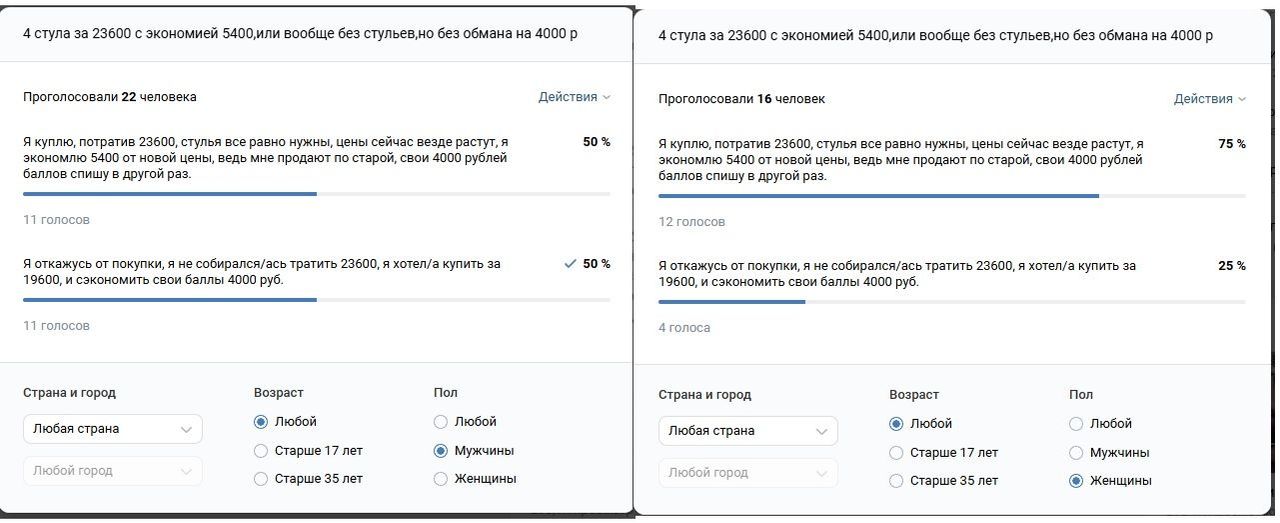The height and width of the screenshot is (523, 1280).
Task: Open 11 голосов list under first left option
Action: [x=56, y=220]
